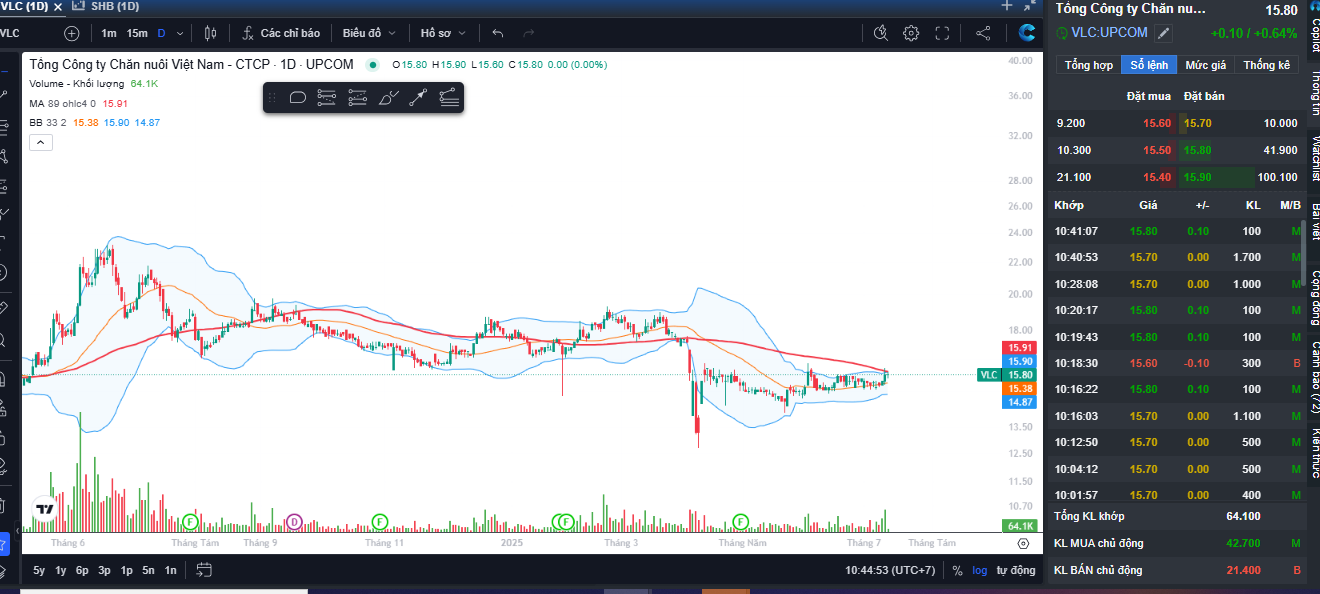Grab the floating drawing toolbar drag handle
This screenshot has height=594, width=1320.
[x=271, y=97]
